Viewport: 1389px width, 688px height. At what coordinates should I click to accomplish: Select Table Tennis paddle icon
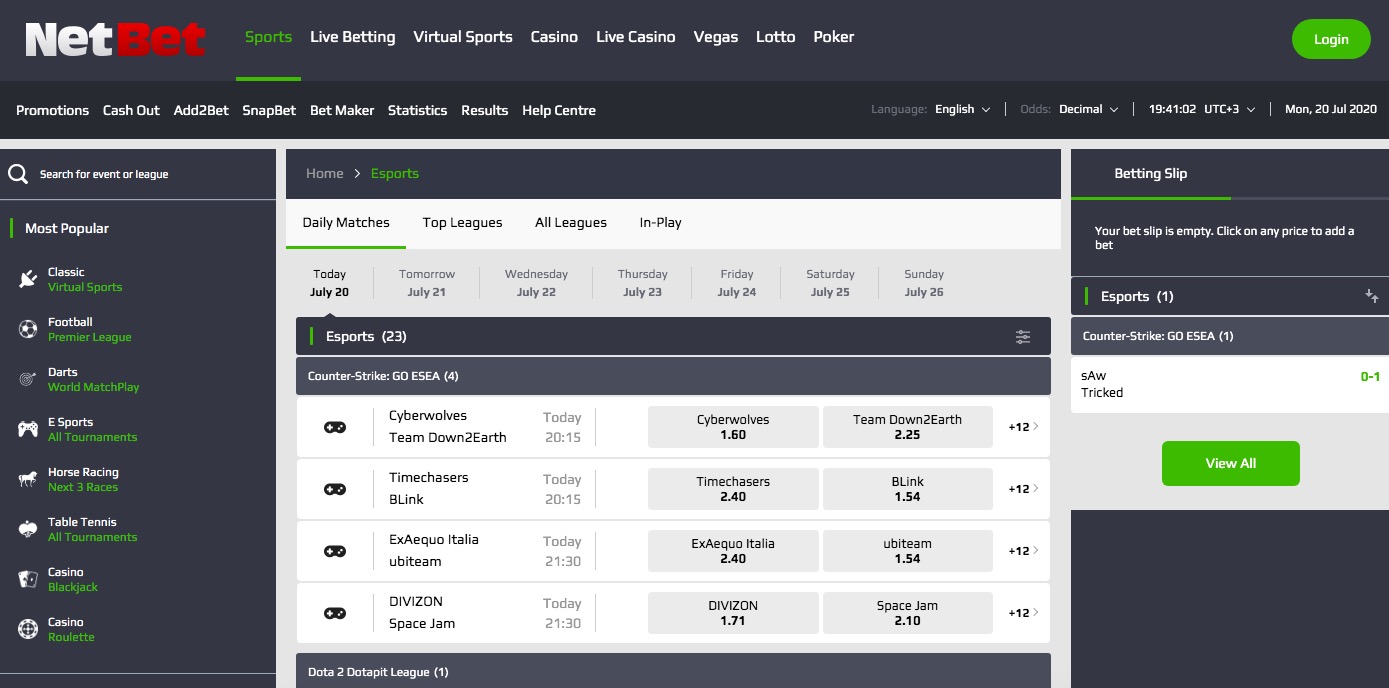[28, 529]
